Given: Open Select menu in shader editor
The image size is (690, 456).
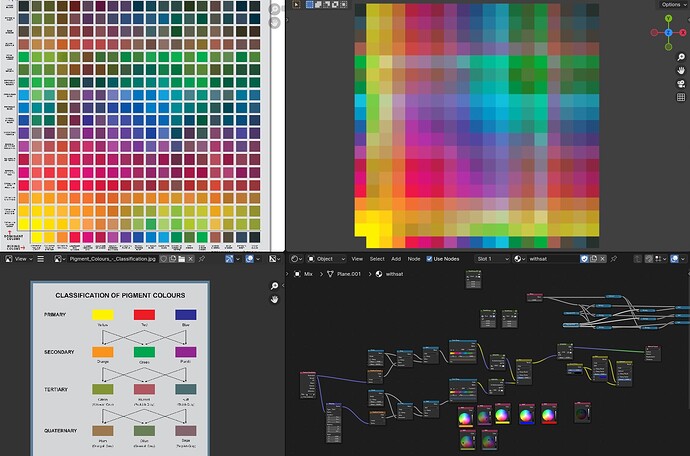Looking at the screenshot, I should pyautogui.click(x=377, y=259).
